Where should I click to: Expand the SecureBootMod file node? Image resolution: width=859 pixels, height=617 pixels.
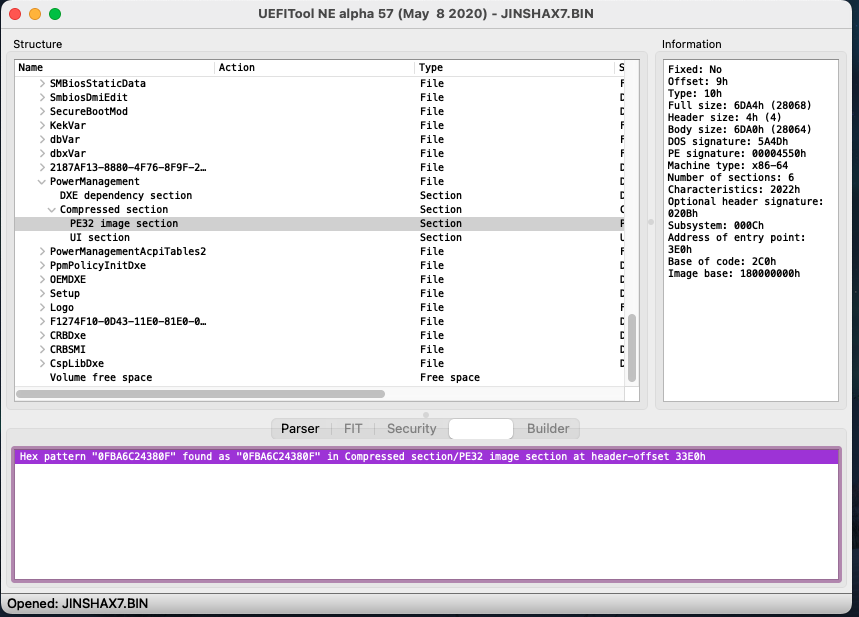pos(42,111)
